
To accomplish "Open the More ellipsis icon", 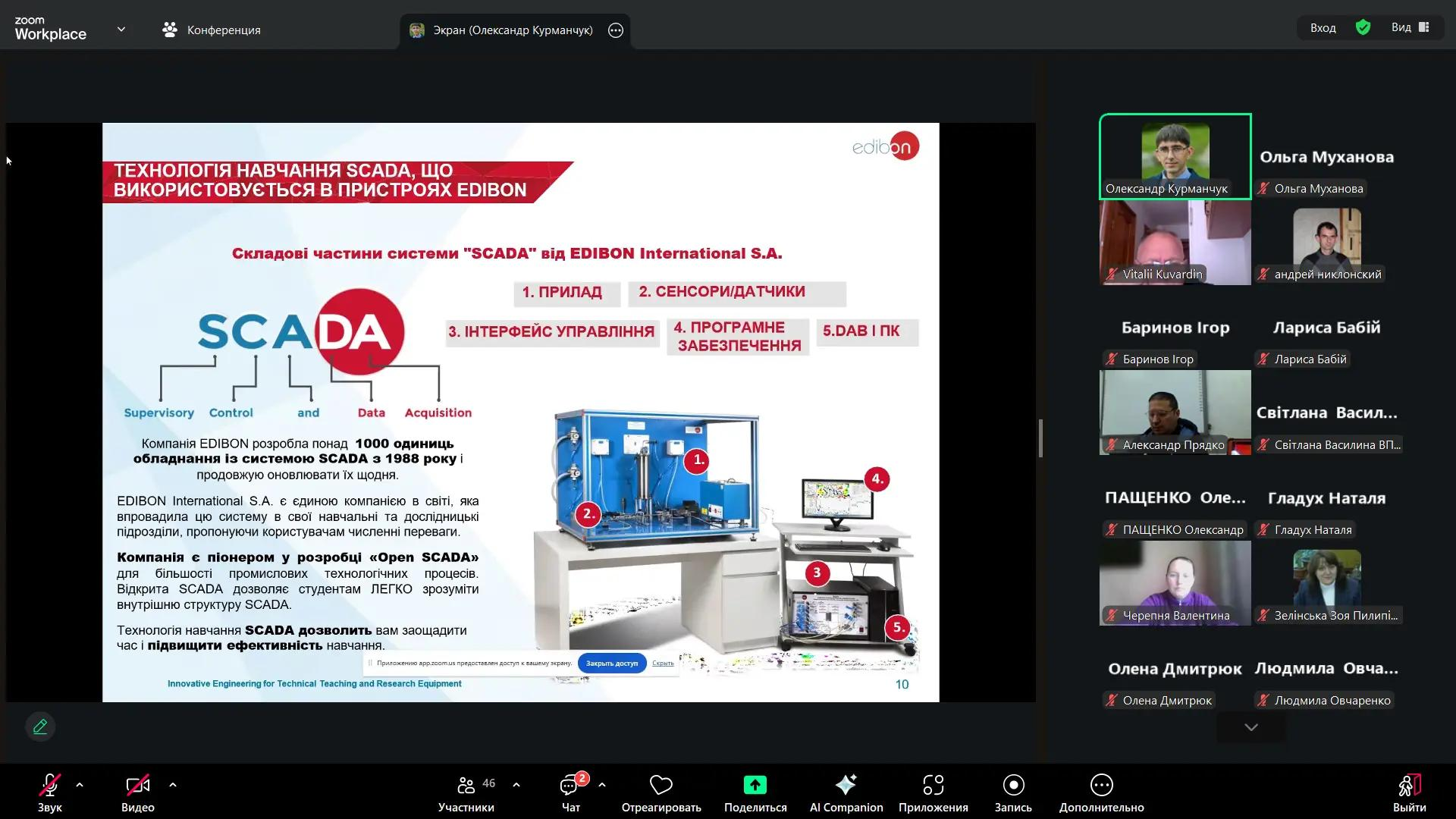I will coord(1101,785).
